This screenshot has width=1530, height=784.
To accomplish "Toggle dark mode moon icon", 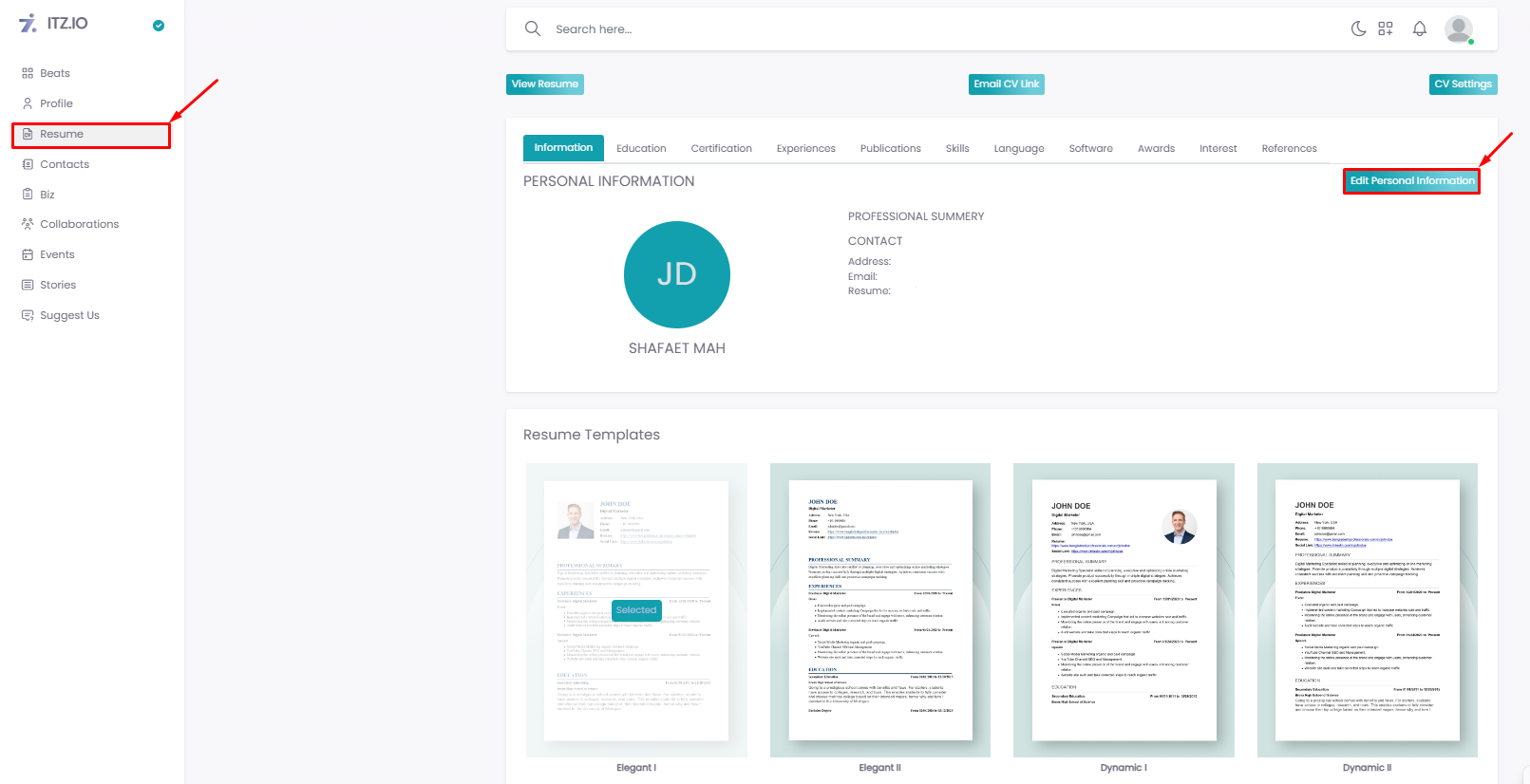I will [x=1358, y=28].
